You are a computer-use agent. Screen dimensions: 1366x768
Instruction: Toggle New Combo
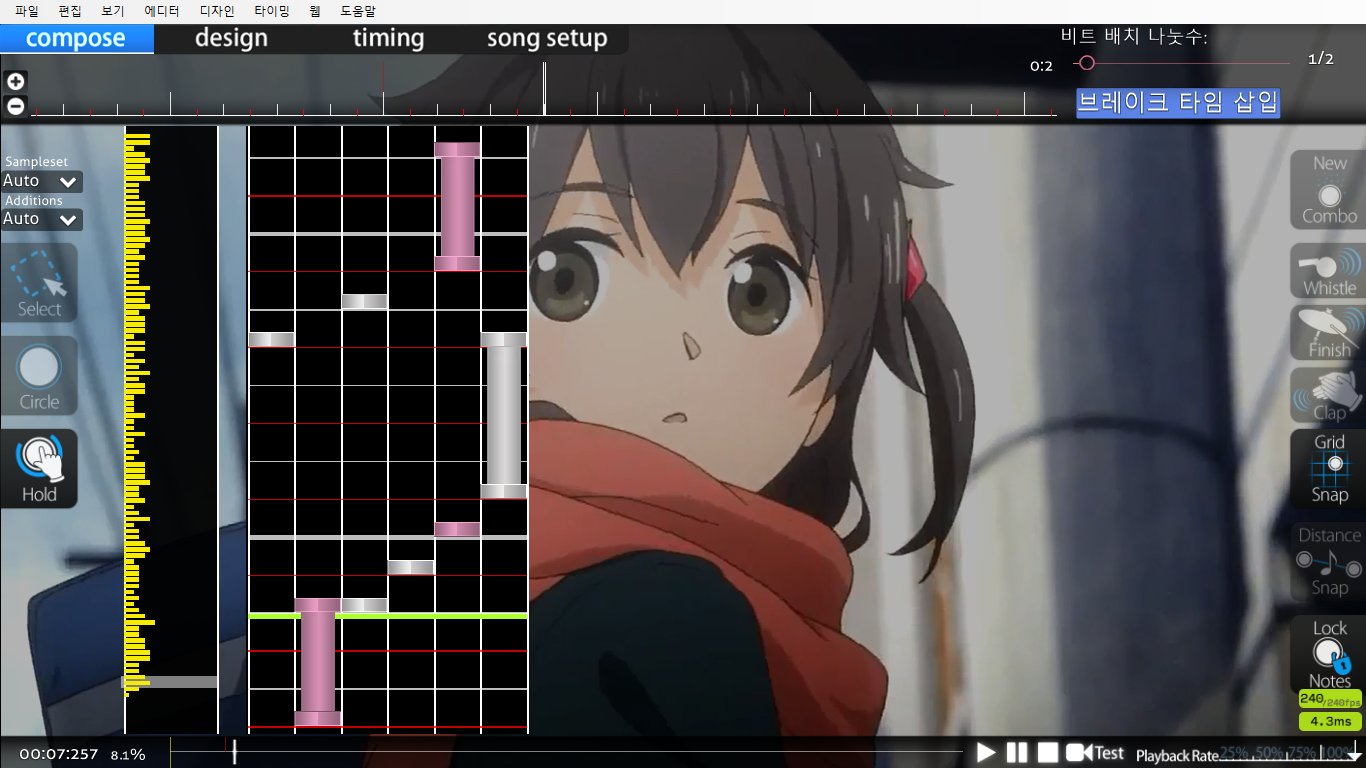point(1328,190)
